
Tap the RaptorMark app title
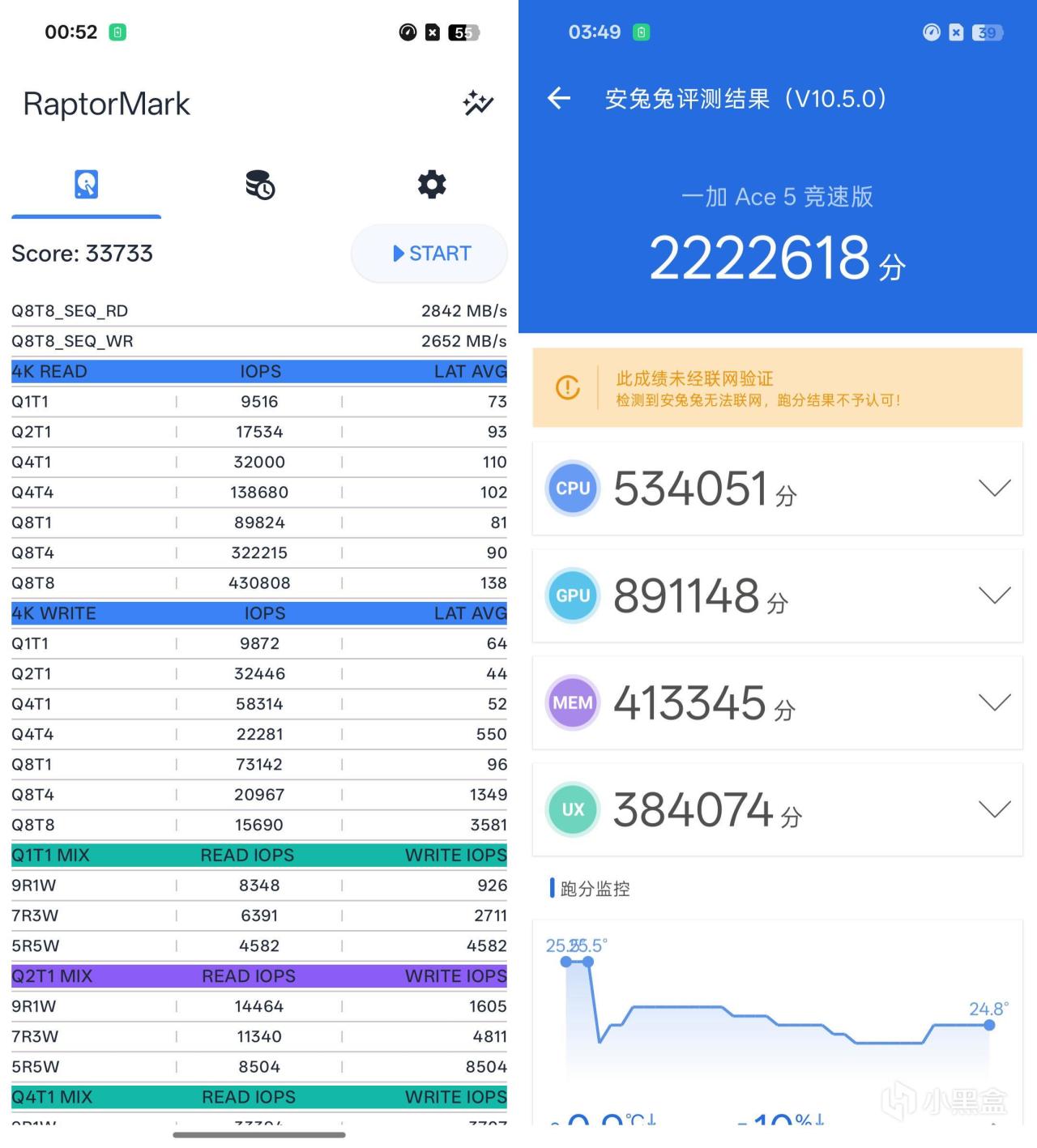(106, 104)
